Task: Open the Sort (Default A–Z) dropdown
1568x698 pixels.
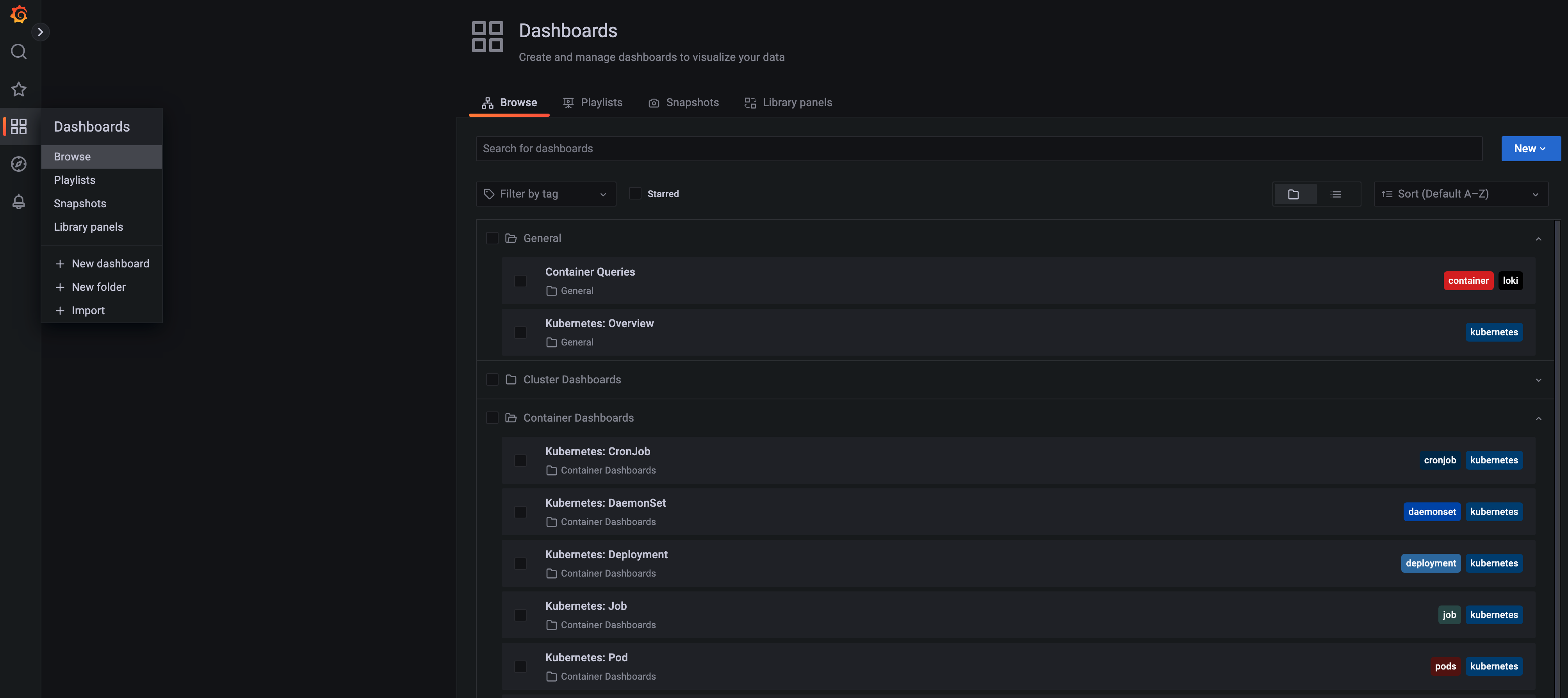Action: point(1461,194)
